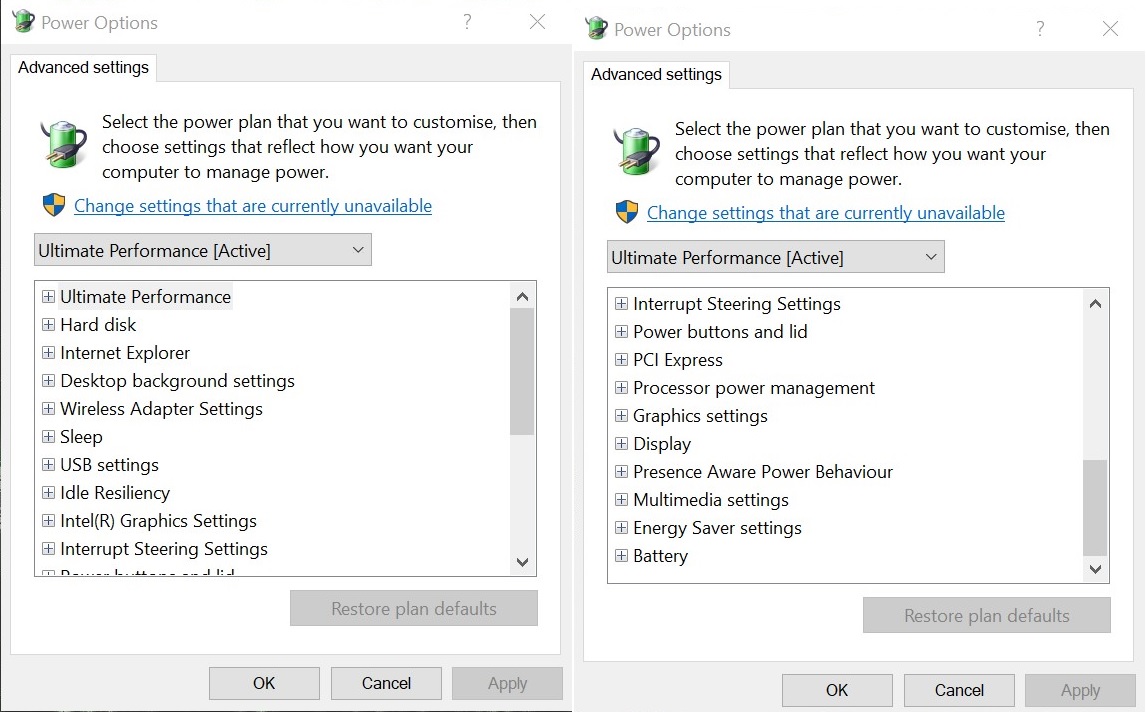Click battery plug icon in left window

point(64,144)
